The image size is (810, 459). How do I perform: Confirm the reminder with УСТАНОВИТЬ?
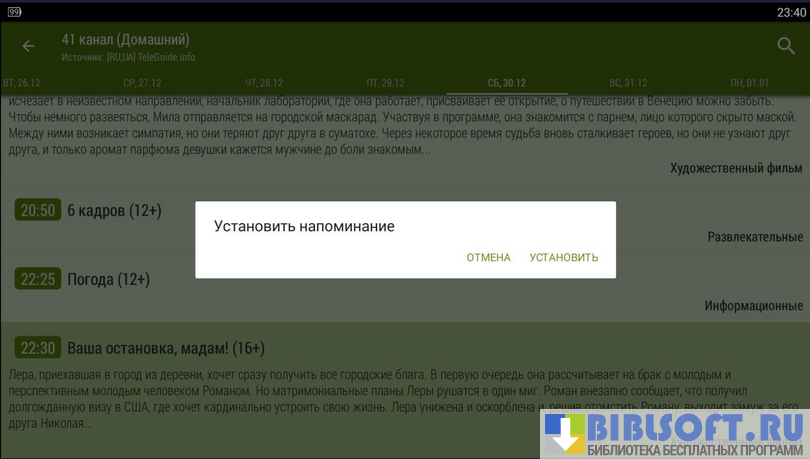[x=564, y=258]
